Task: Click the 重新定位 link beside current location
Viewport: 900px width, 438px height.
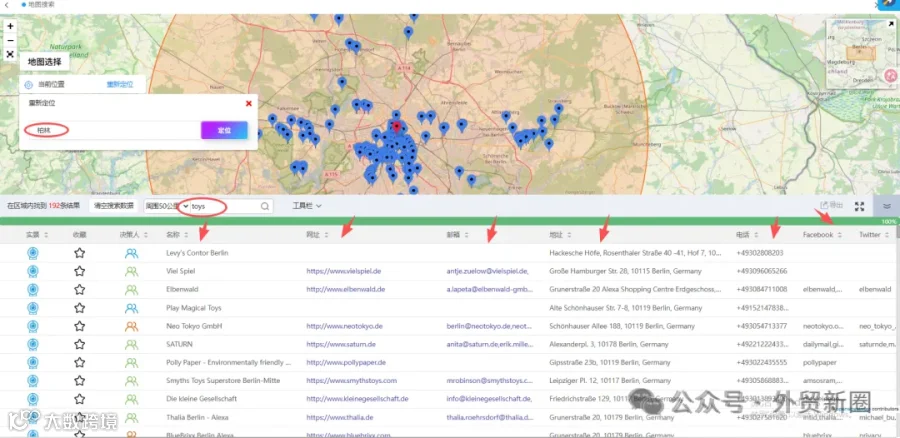Action: pos(120,84)
